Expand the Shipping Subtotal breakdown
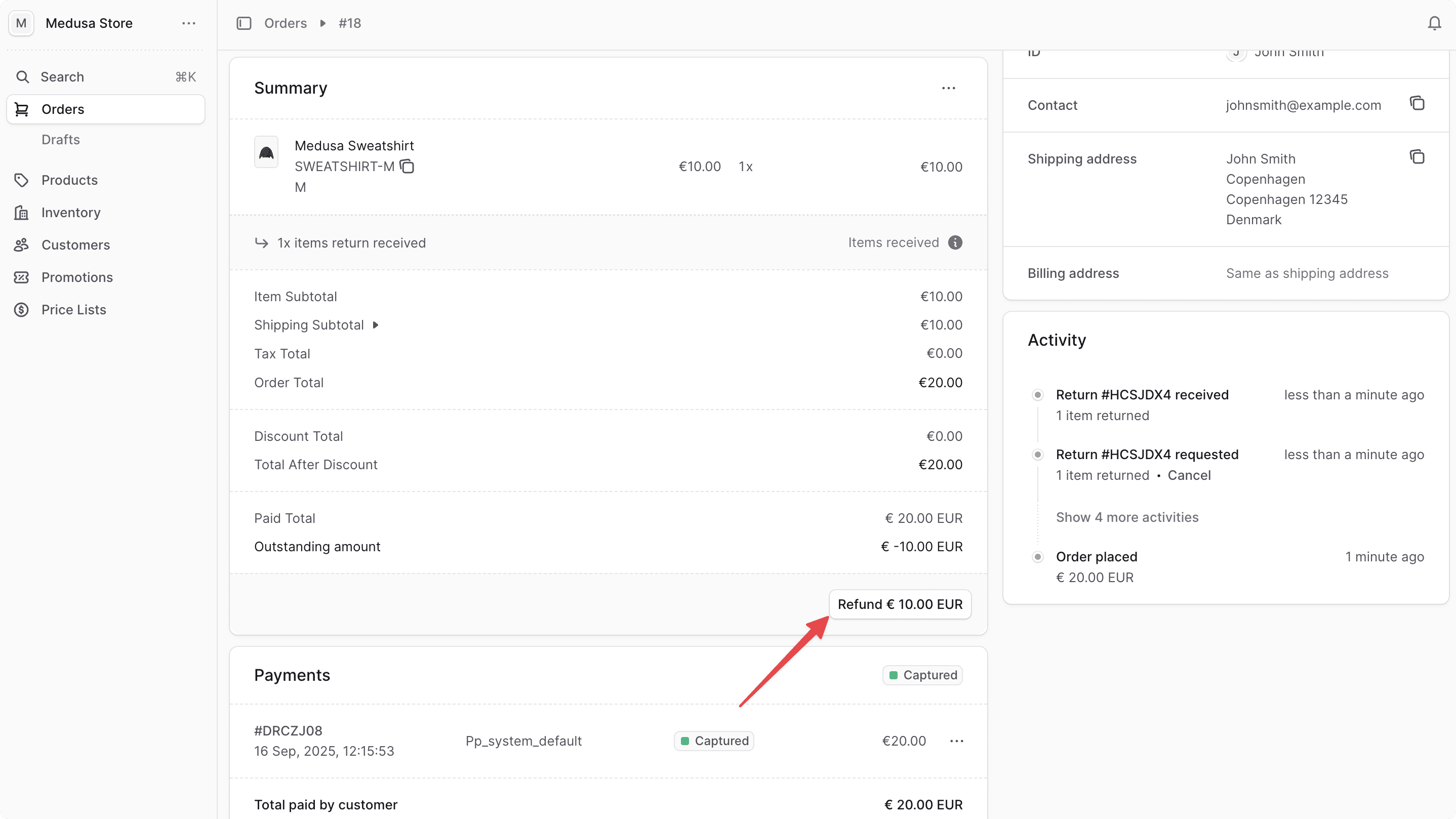Image resolution: width=1456 pixels, height=819 pixels. click(376, 325)
